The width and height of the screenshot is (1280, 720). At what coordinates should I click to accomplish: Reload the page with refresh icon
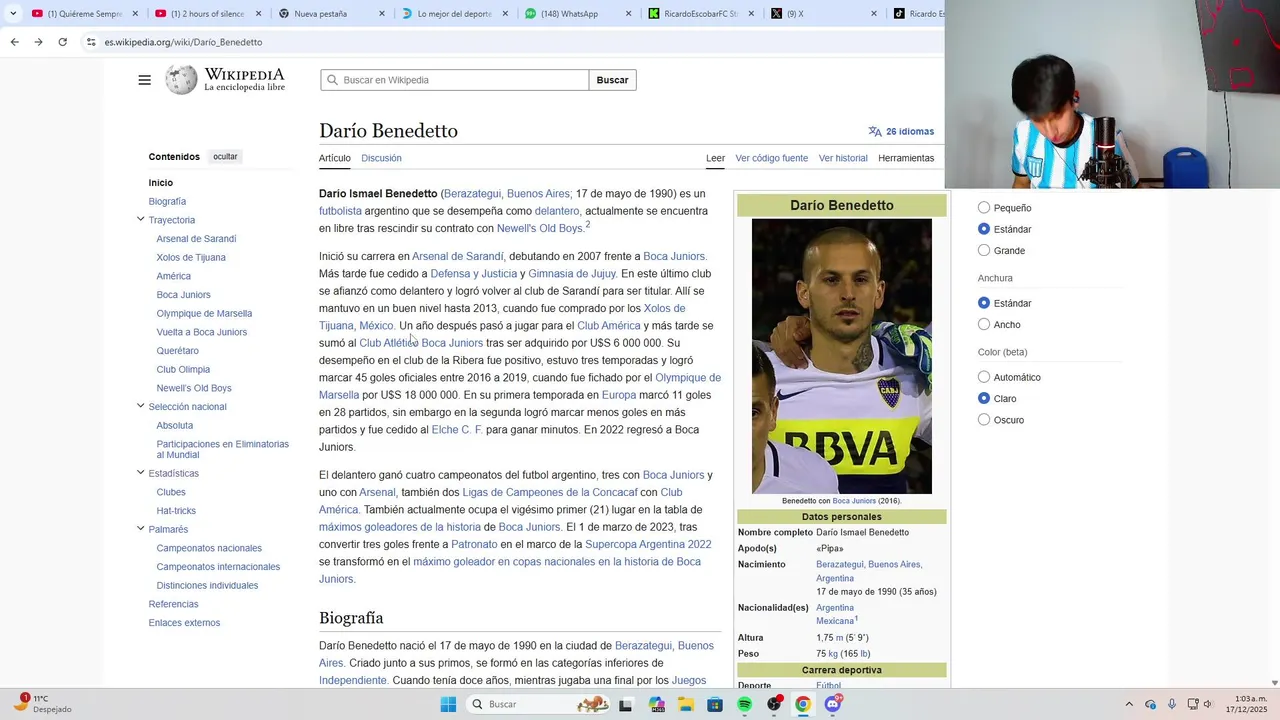tap(62, 42)
